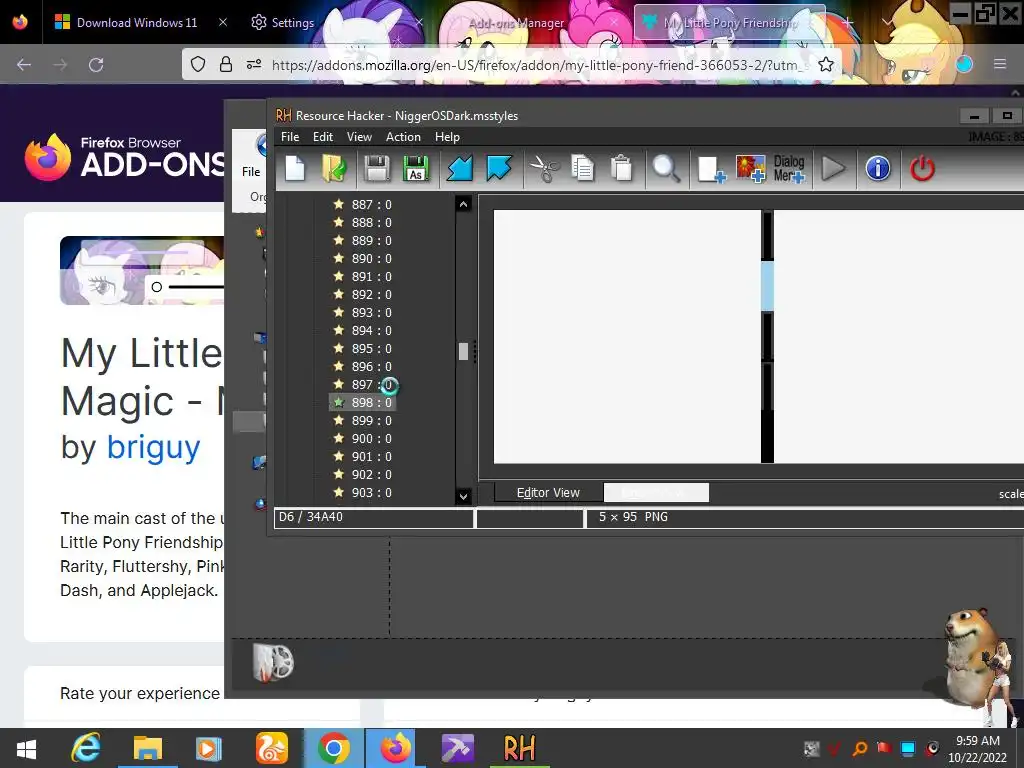This screenshot has width=1024, height=768.
Task: Click the red power exit icon
Action: click(922, 168)
